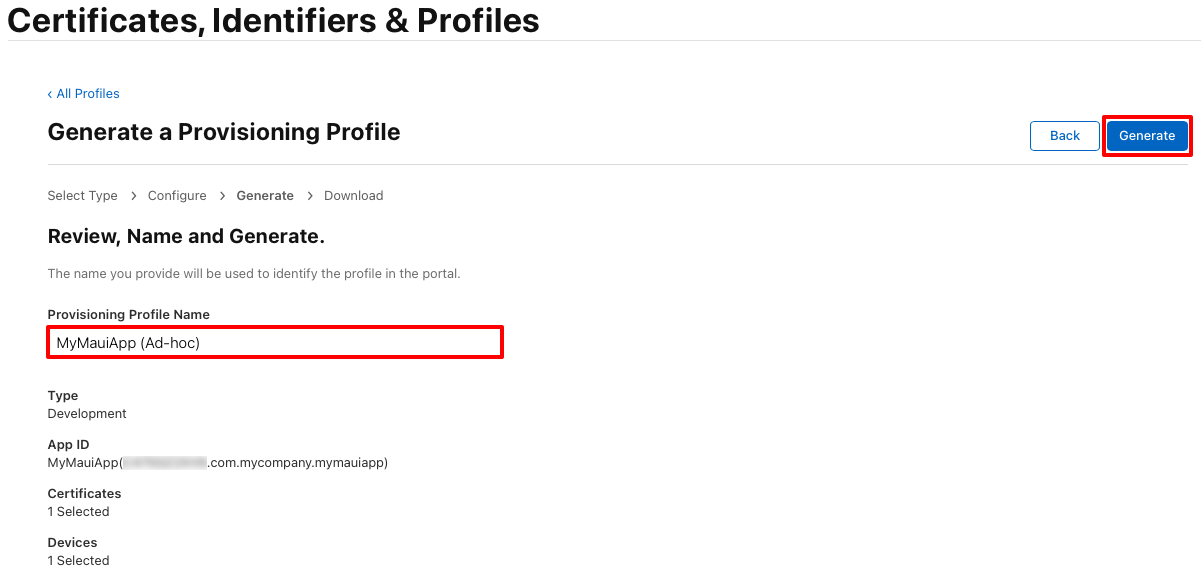
Task: Click the Certificates, Identifiers & Profiles heading
Action: [272, 20]
